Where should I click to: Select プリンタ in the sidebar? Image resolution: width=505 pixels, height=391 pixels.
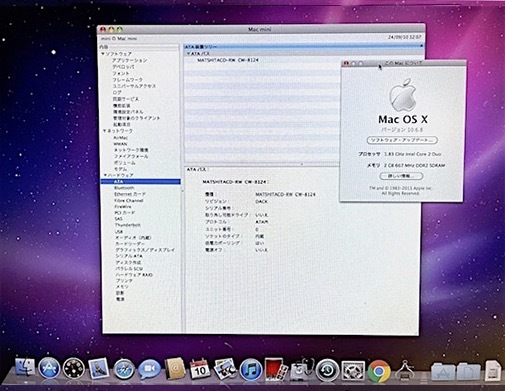(x=124, y=281)
